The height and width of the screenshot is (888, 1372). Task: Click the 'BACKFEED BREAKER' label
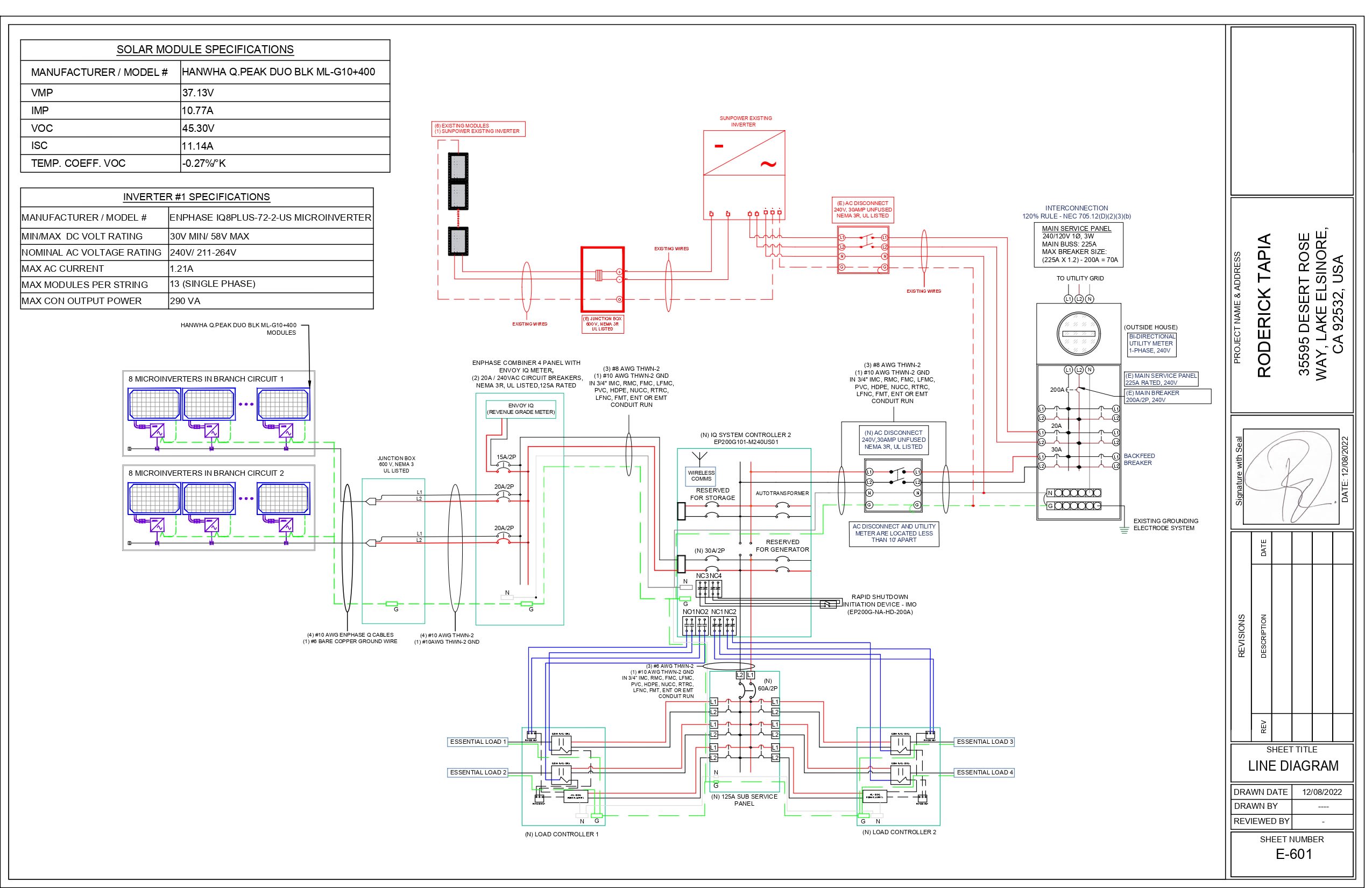[x=1138, y=460]
